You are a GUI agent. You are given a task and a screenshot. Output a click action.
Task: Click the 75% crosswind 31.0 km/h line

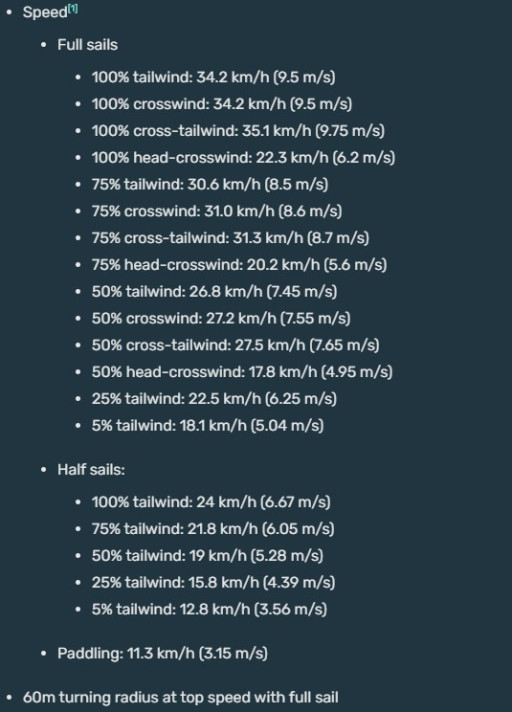217,211
